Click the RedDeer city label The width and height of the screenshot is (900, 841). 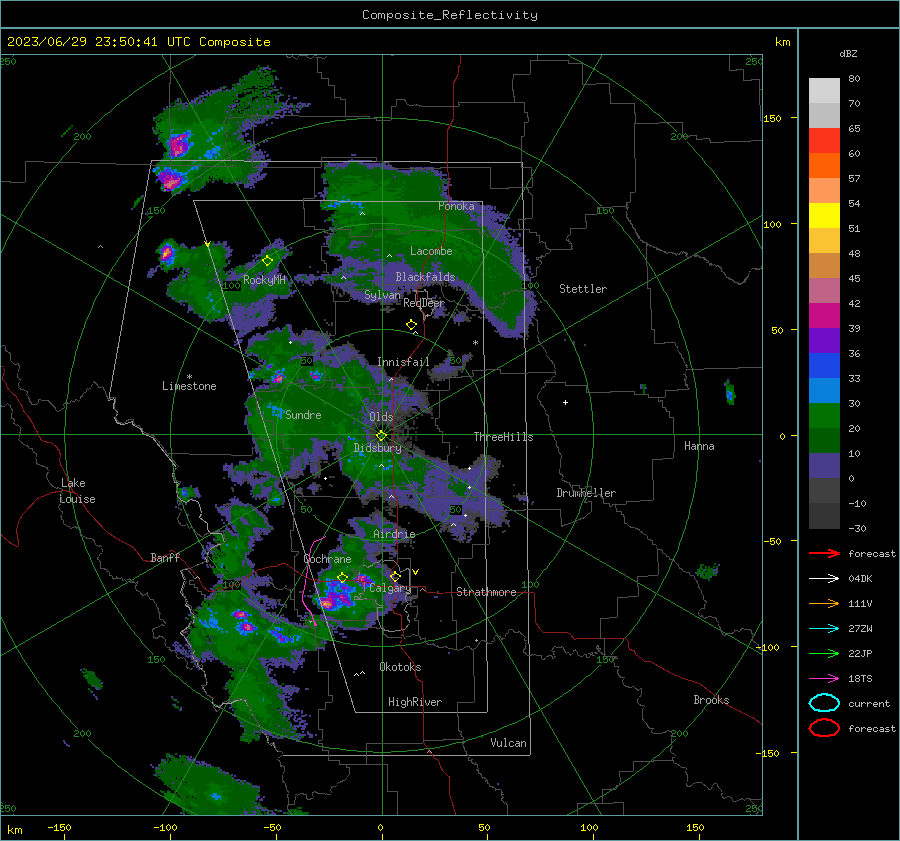point(424,303)
